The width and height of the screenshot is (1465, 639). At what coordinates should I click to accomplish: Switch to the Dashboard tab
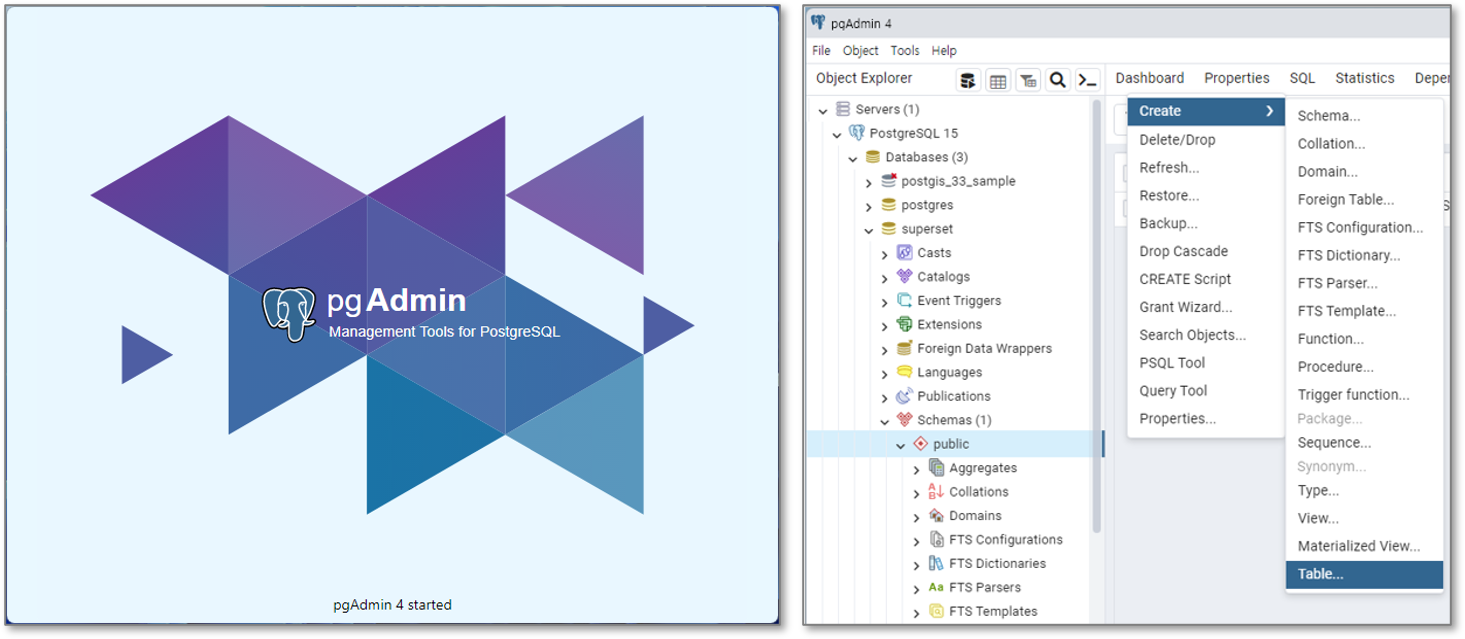pos(1149,78)
